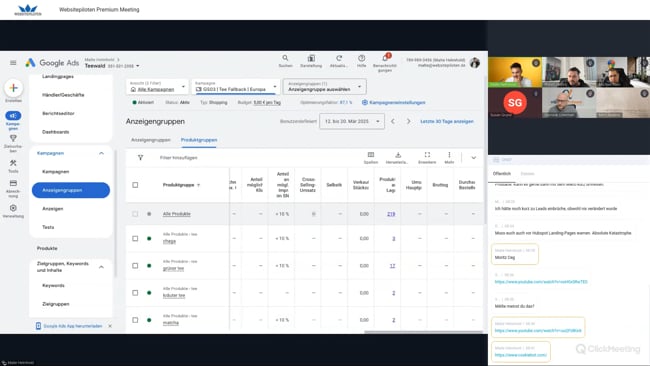Screen dimensions: 650x366
Task: Tick the checkbox for grüner tee row
Action: 135,266
